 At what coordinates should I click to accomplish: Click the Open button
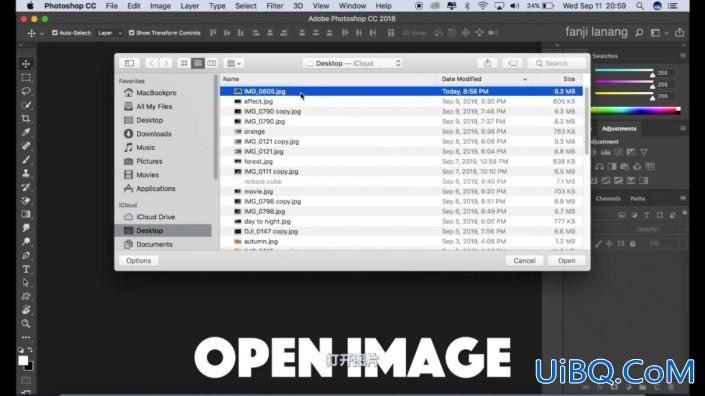pos(567,261)
